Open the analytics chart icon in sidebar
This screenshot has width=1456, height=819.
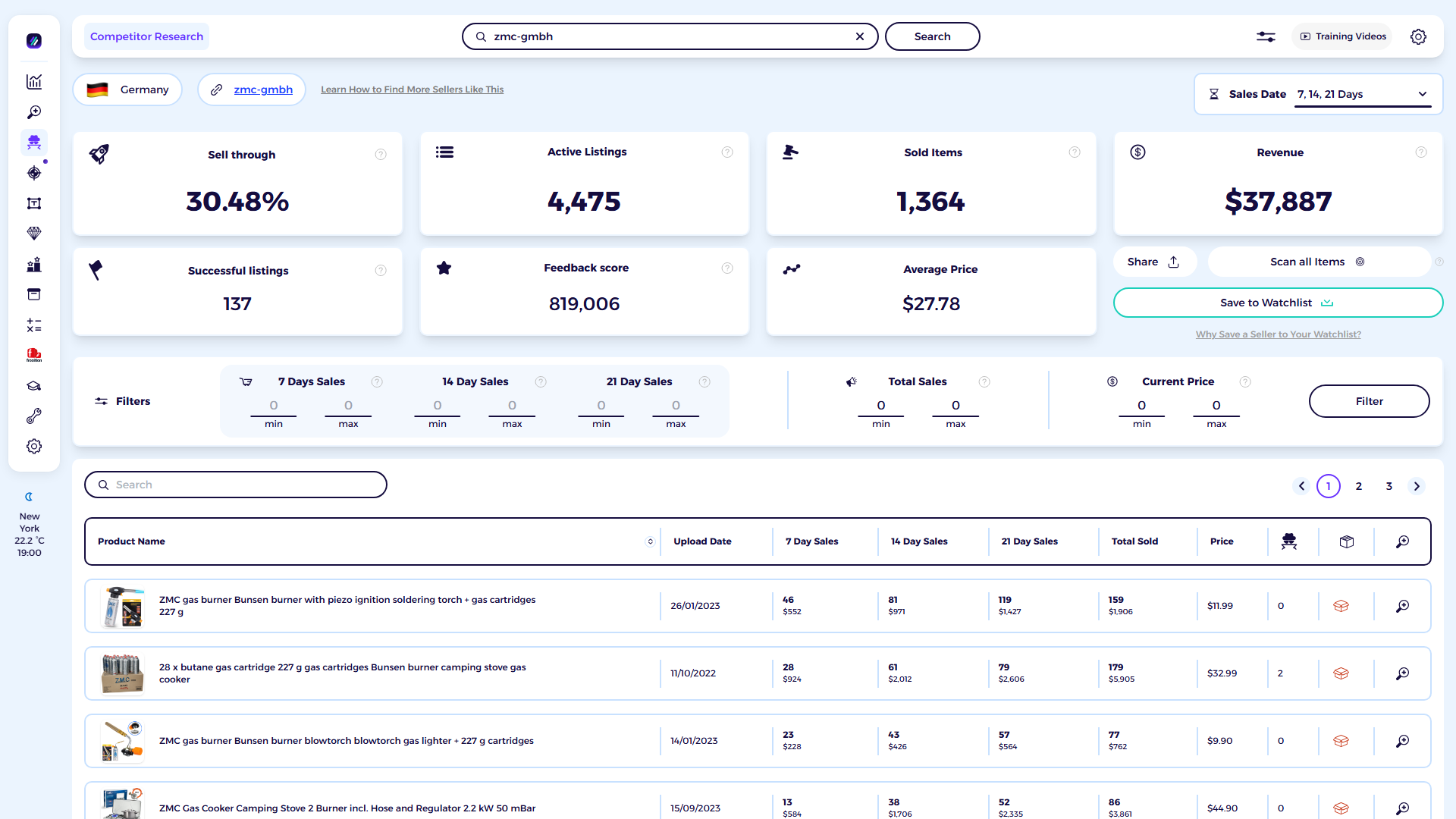point(34,82)
